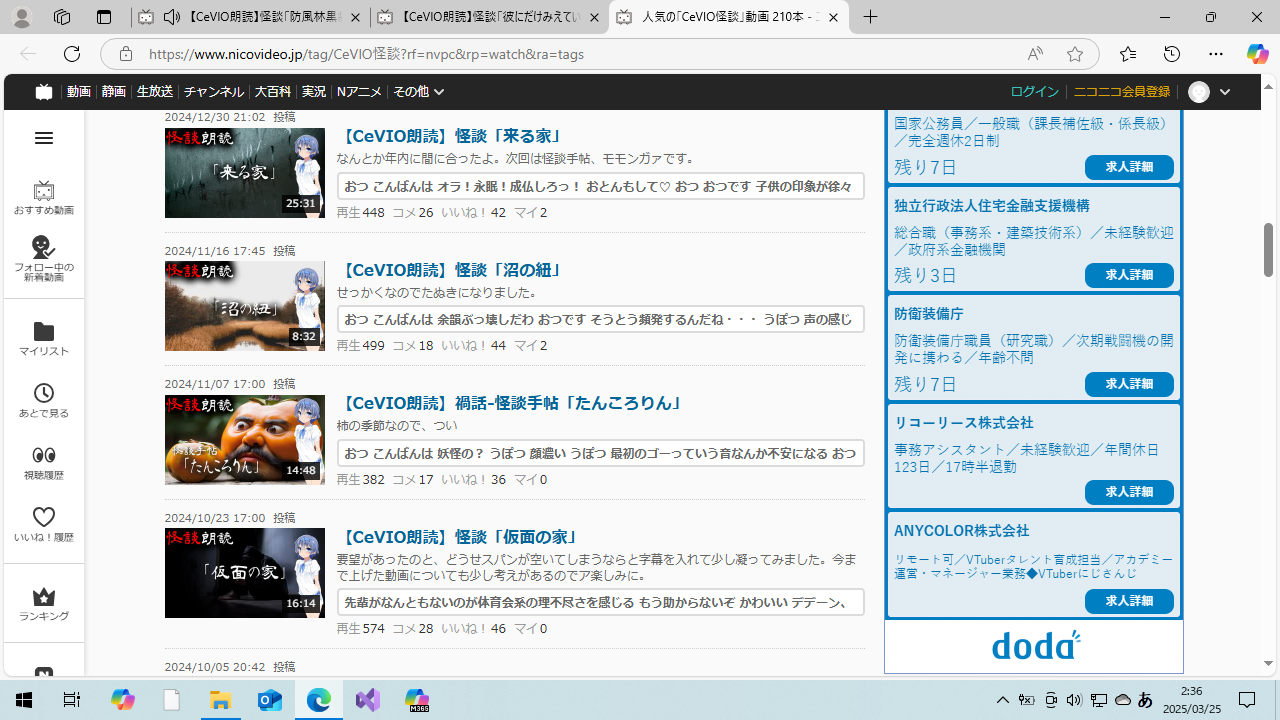The height and width of the screenshot is (720, 1280).
Task: Open video title 怪談「沼の紐」
Action: pyautogui.click(x=451, y=270)
